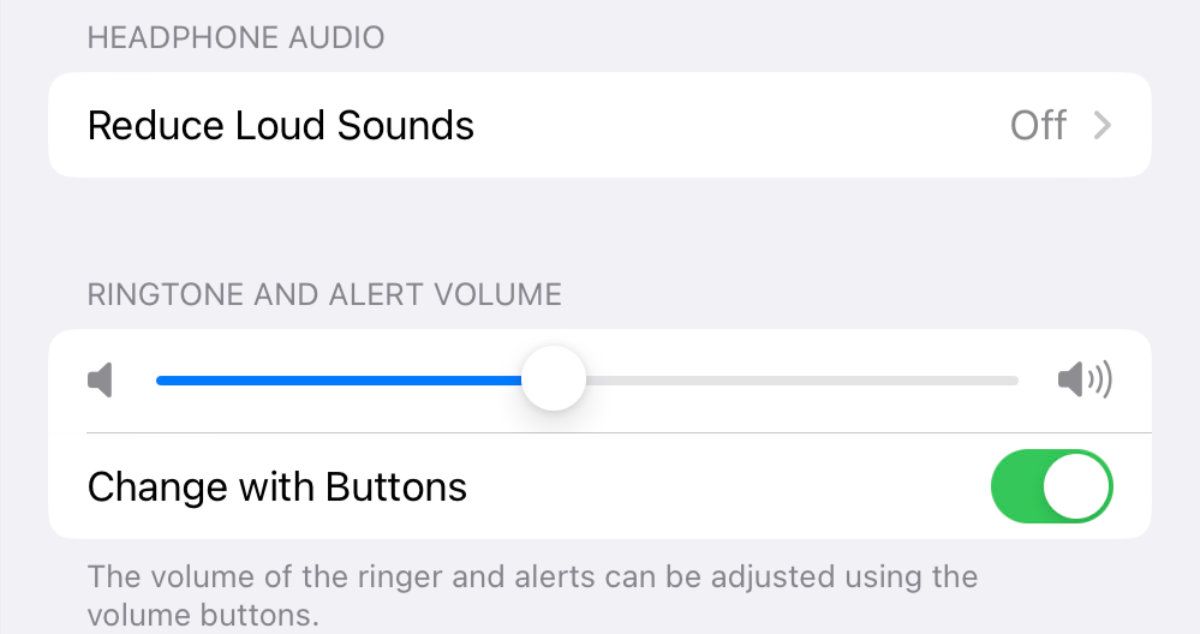Tap the white knob of the green toggle
This screenshot has width=1200, height=634.
click(1076, 487)
